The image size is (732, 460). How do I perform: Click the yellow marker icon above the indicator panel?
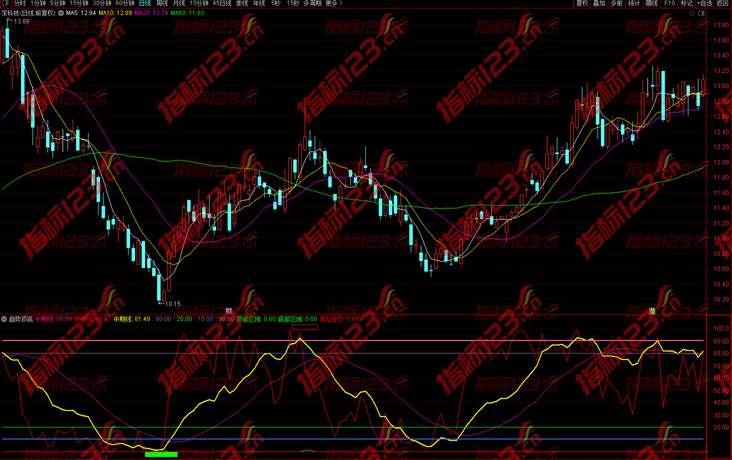(650, 311)
